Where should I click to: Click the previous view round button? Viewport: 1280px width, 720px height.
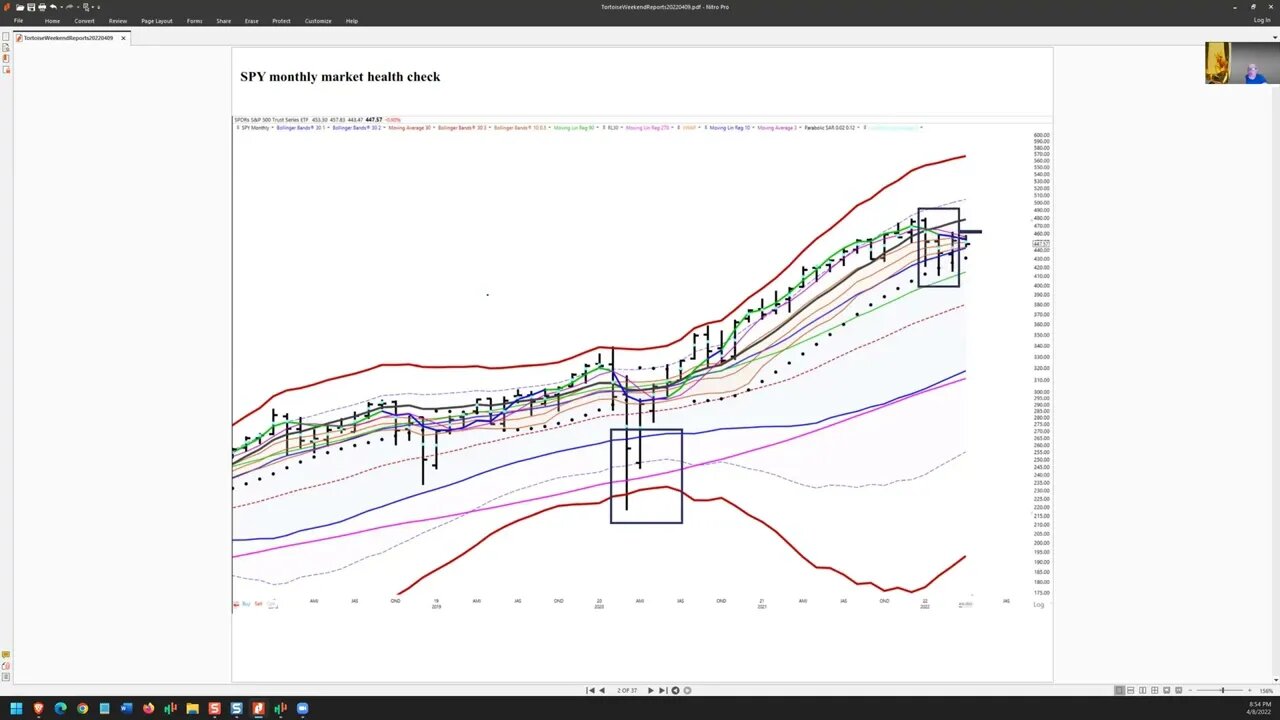675,690
